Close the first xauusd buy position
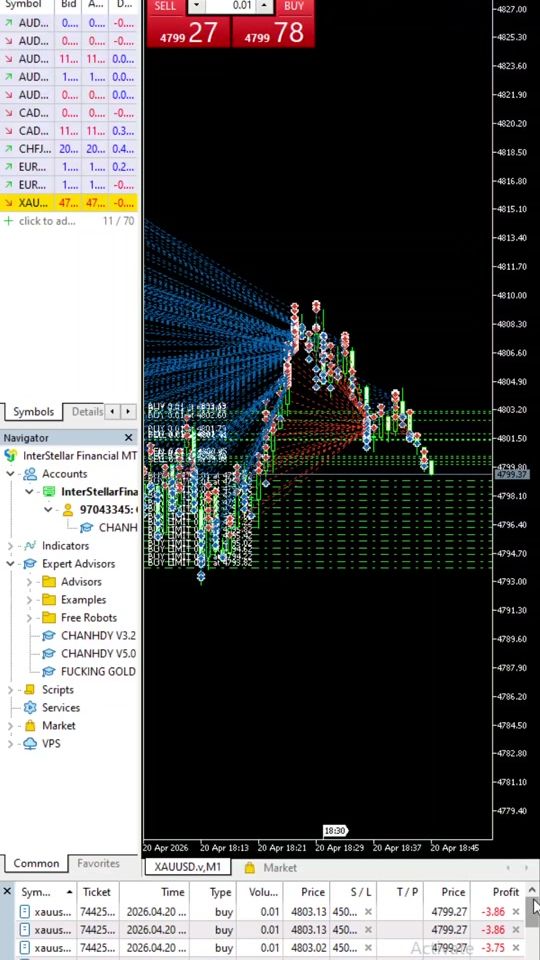 click(x=516, y=912)
